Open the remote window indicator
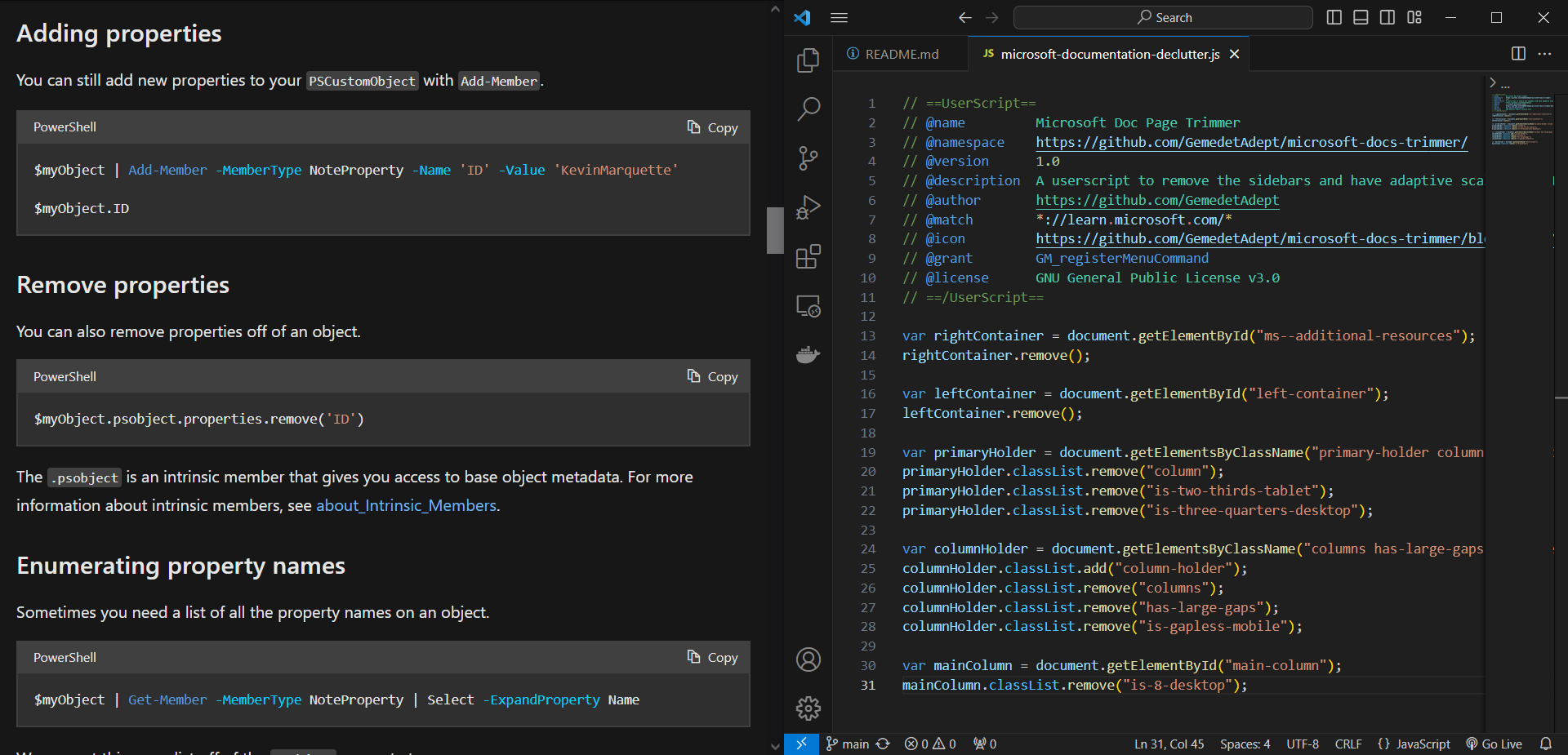Screen dimensions: 1568x755 point(801,744)
